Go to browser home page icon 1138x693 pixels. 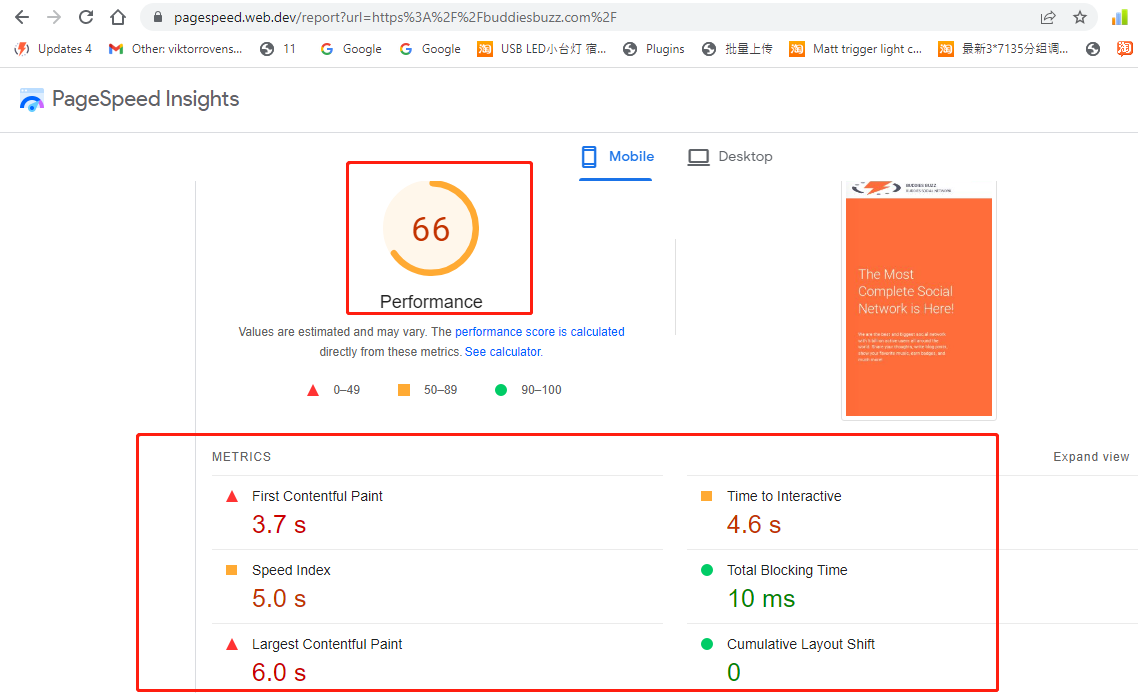(118, 17)
